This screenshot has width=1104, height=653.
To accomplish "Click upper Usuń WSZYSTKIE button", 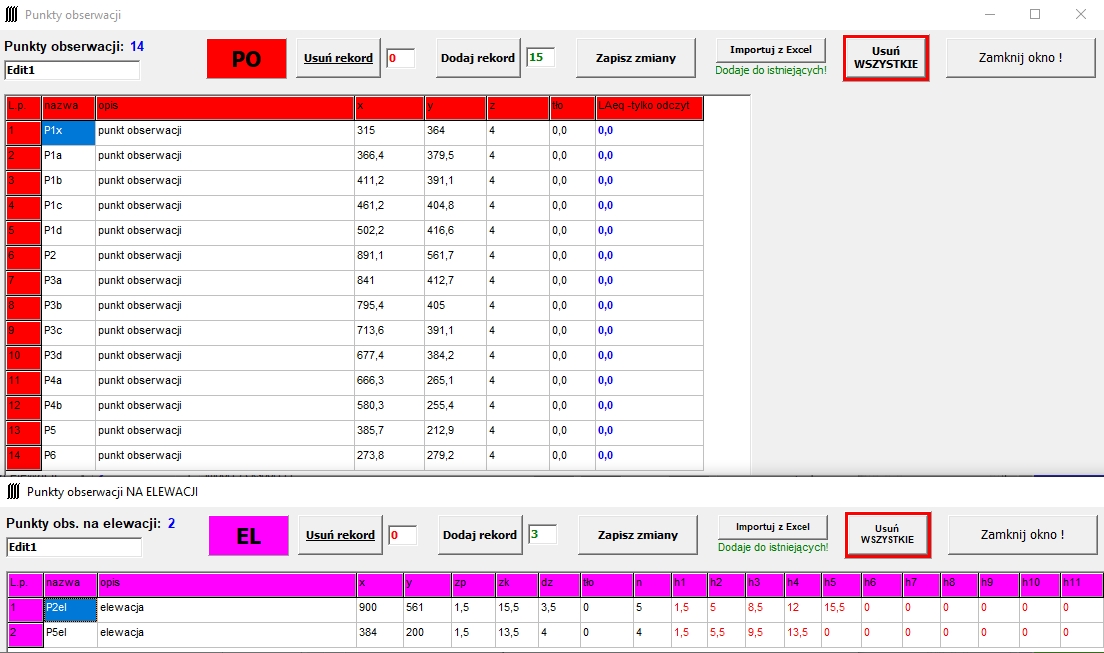I will 886,58.
